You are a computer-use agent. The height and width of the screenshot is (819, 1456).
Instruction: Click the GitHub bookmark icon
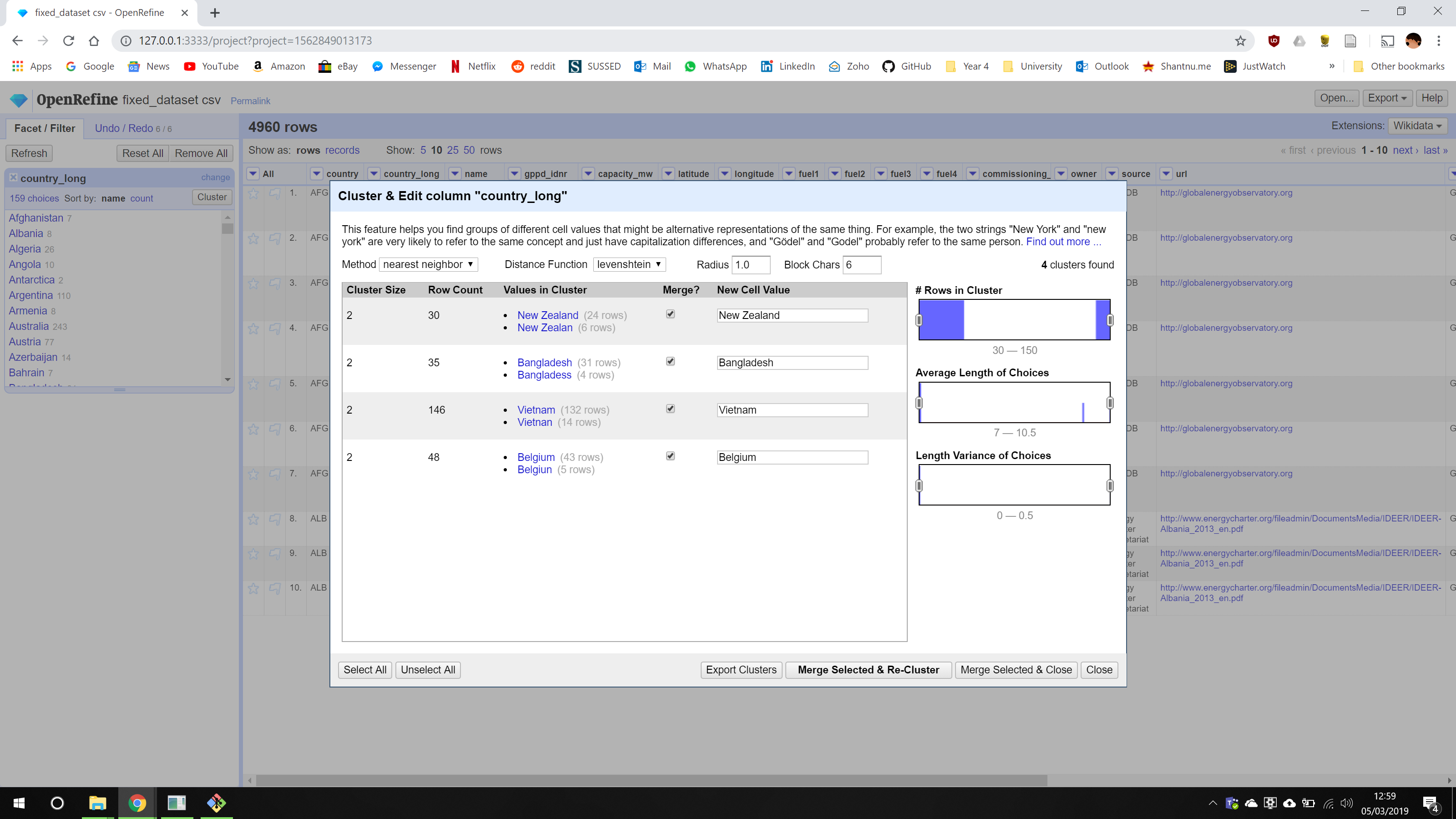pos(889,66)
